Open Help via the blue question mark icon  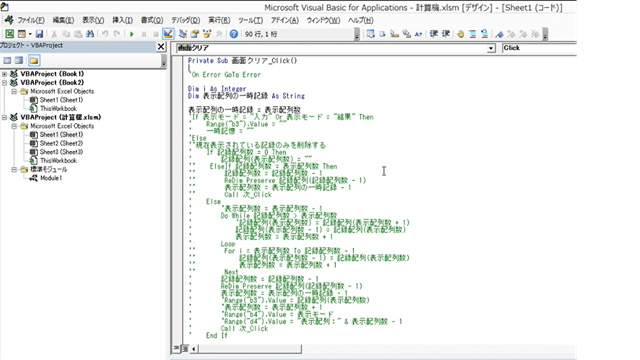(233, 34)
